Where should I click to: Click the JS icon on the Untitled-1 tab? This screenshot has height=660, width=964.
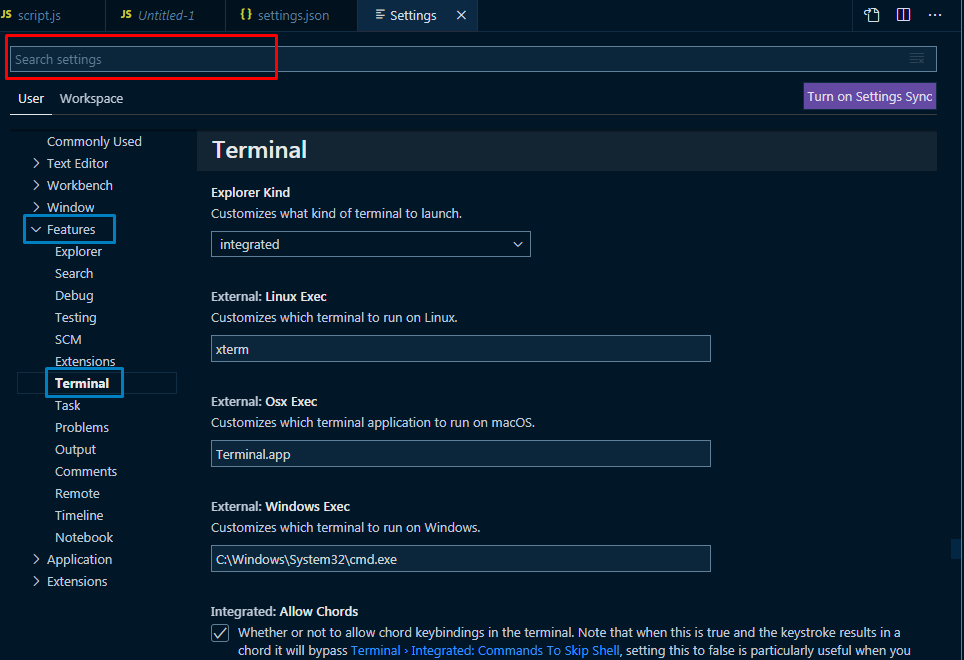click(x=126, y=15)
